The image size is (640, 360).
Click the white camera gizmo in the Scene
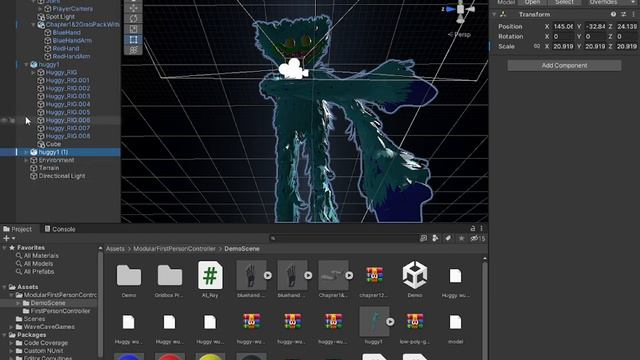[293, 69]
